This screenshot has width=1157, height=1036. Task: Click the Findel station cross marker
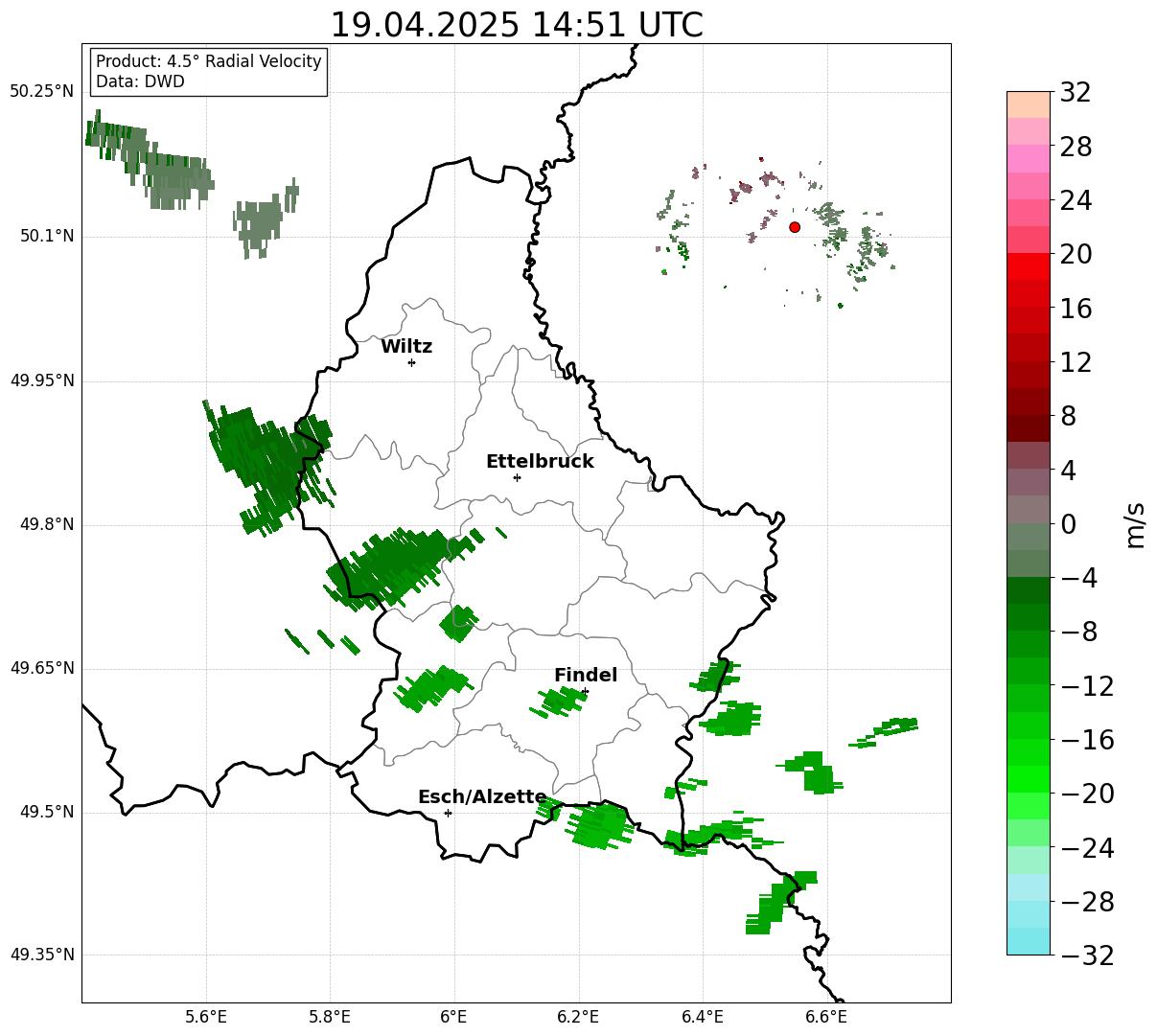(x=585, y=691)
